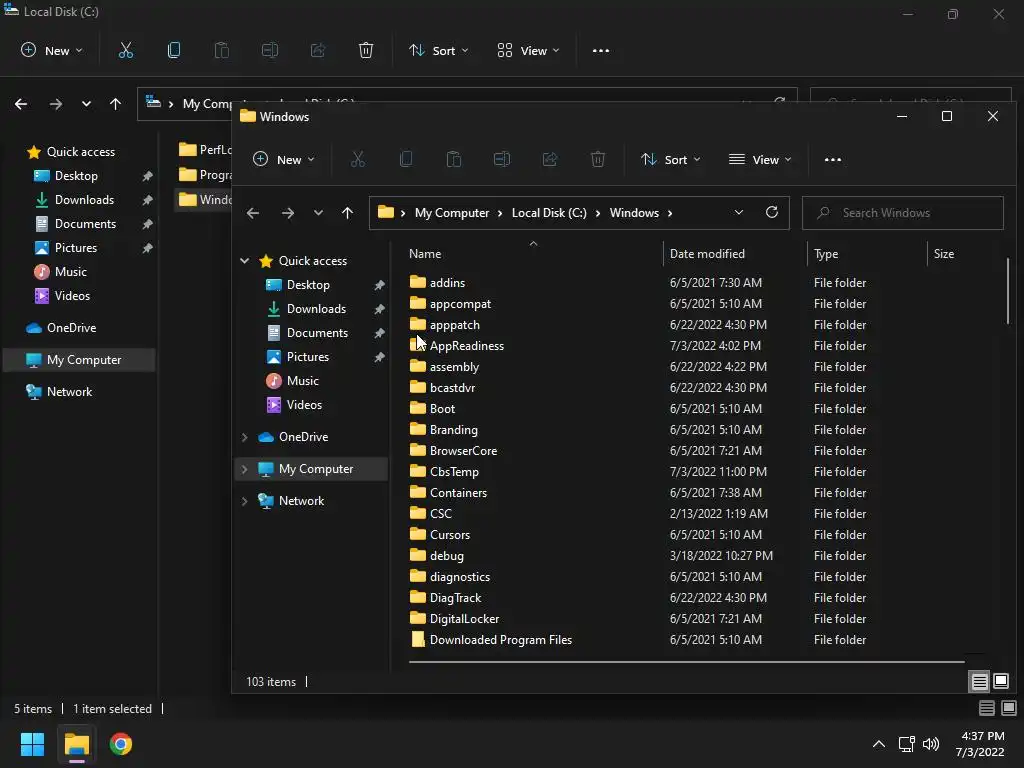Open See more ellipsis in Local Disk window
The height and width of the screenshot is (768, 1024).
click(x=601, y=50)
